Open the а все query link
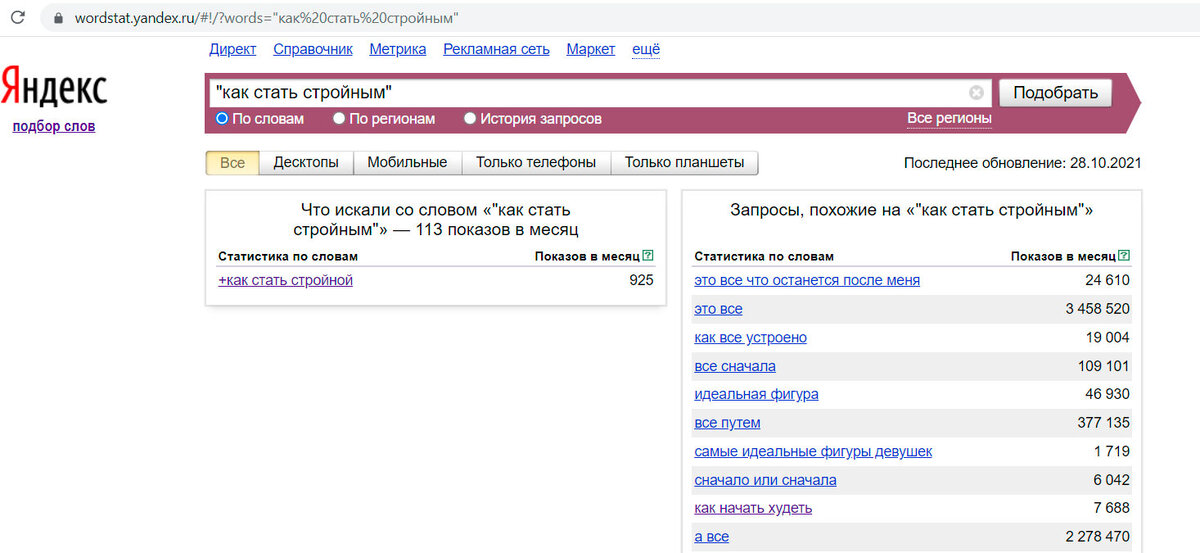Viewport: 1200px width, 553px height. click(712, 537)
